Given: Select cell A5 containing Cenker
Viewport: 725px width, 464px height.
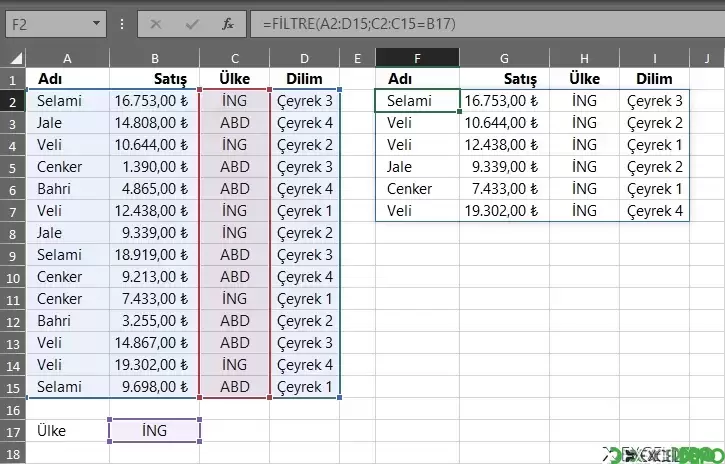Looking at the screenshot, I should [68, 167].
